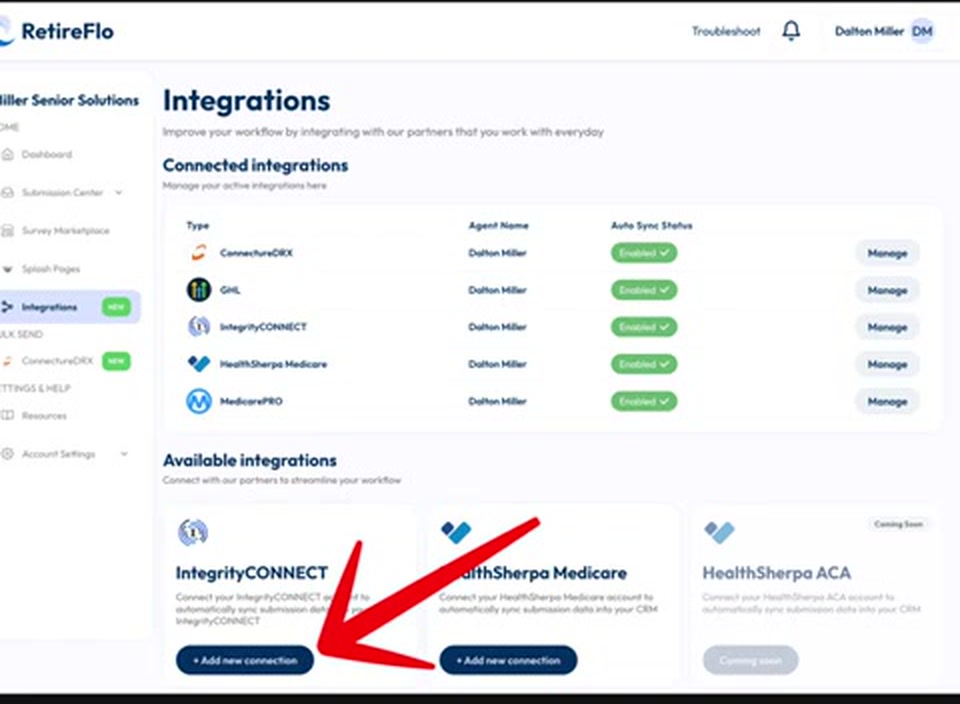
Task: Click the Available integrations heading
Action: pyautogui.click(x=250, y=460)
